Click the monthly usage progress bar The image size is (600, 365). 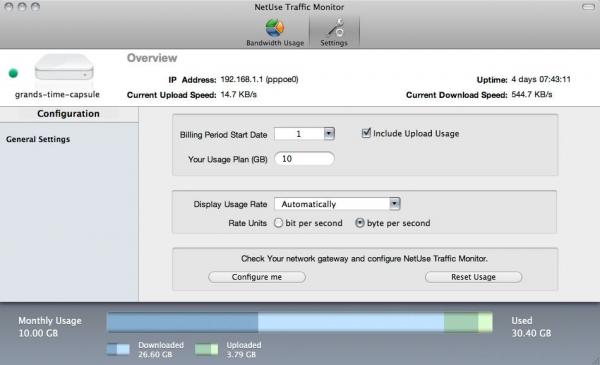(x=300, y=322)
